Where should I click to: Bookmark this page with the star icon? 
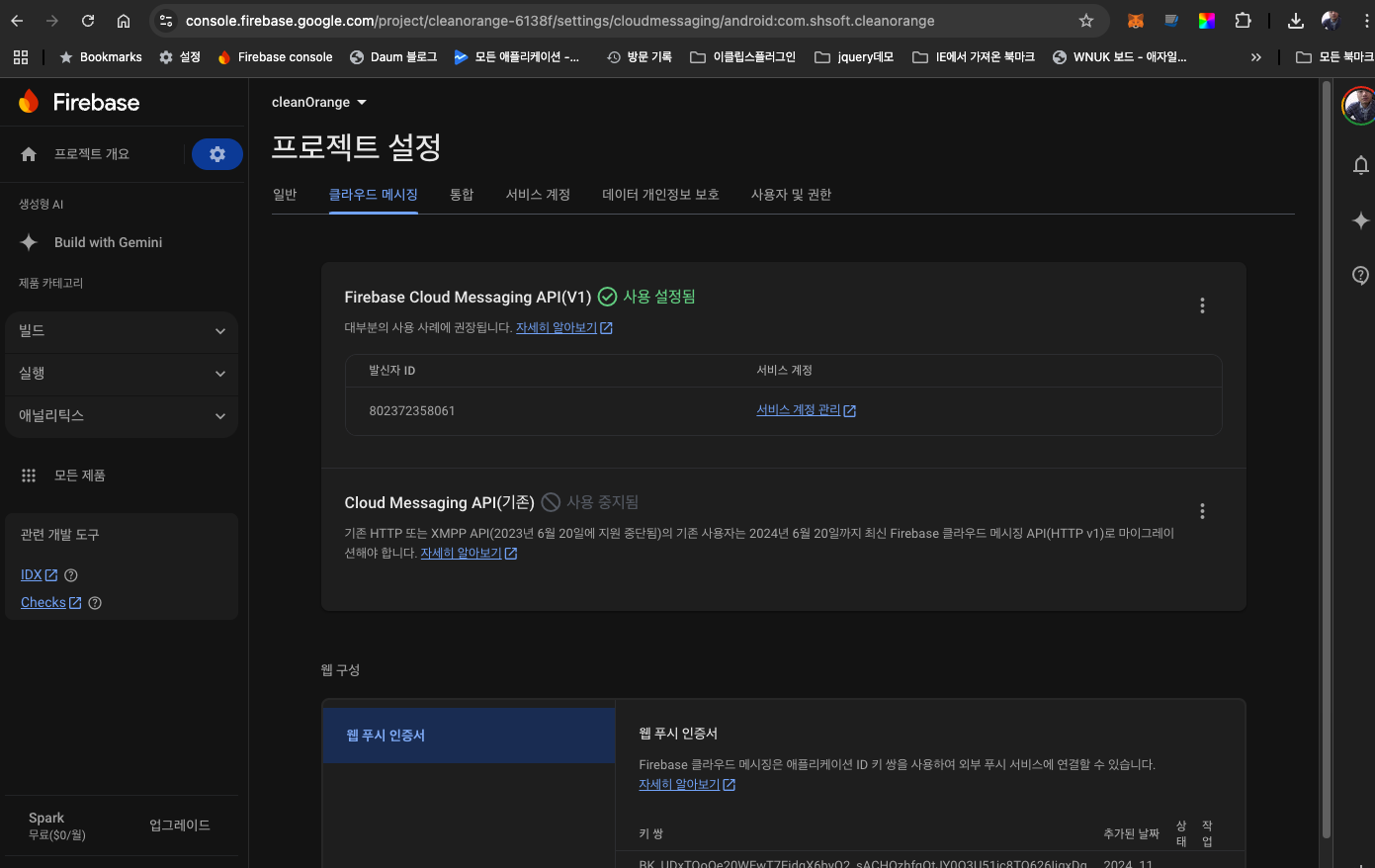(x=1086, y=21)
